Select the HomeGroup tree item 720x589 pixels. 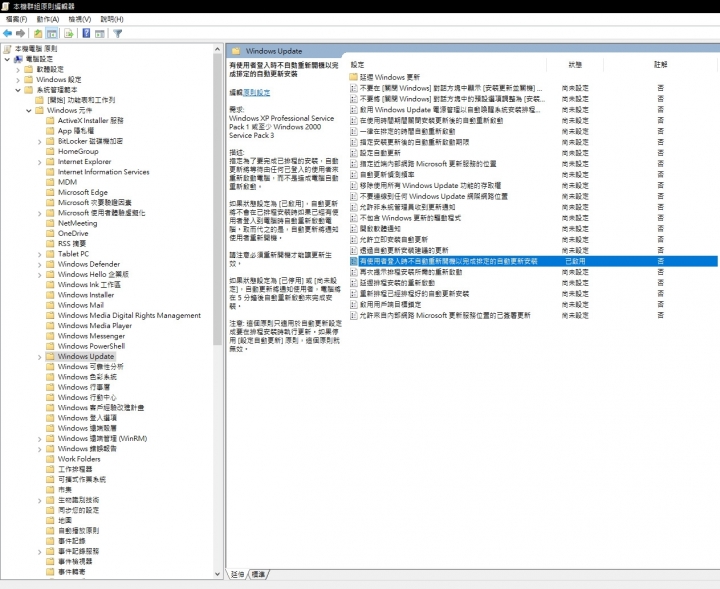pyautogui.click(x=78, y=151)
